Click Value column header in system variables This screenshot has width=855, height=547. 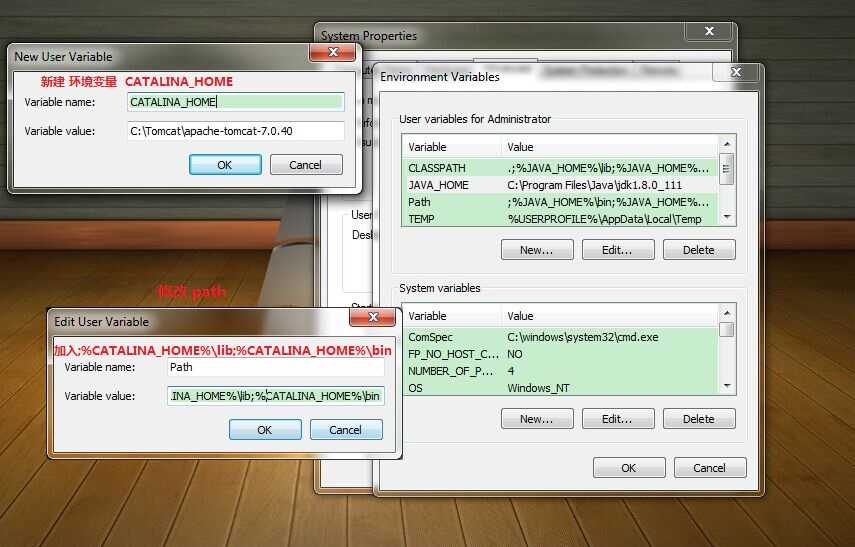(x=610, y=316)
